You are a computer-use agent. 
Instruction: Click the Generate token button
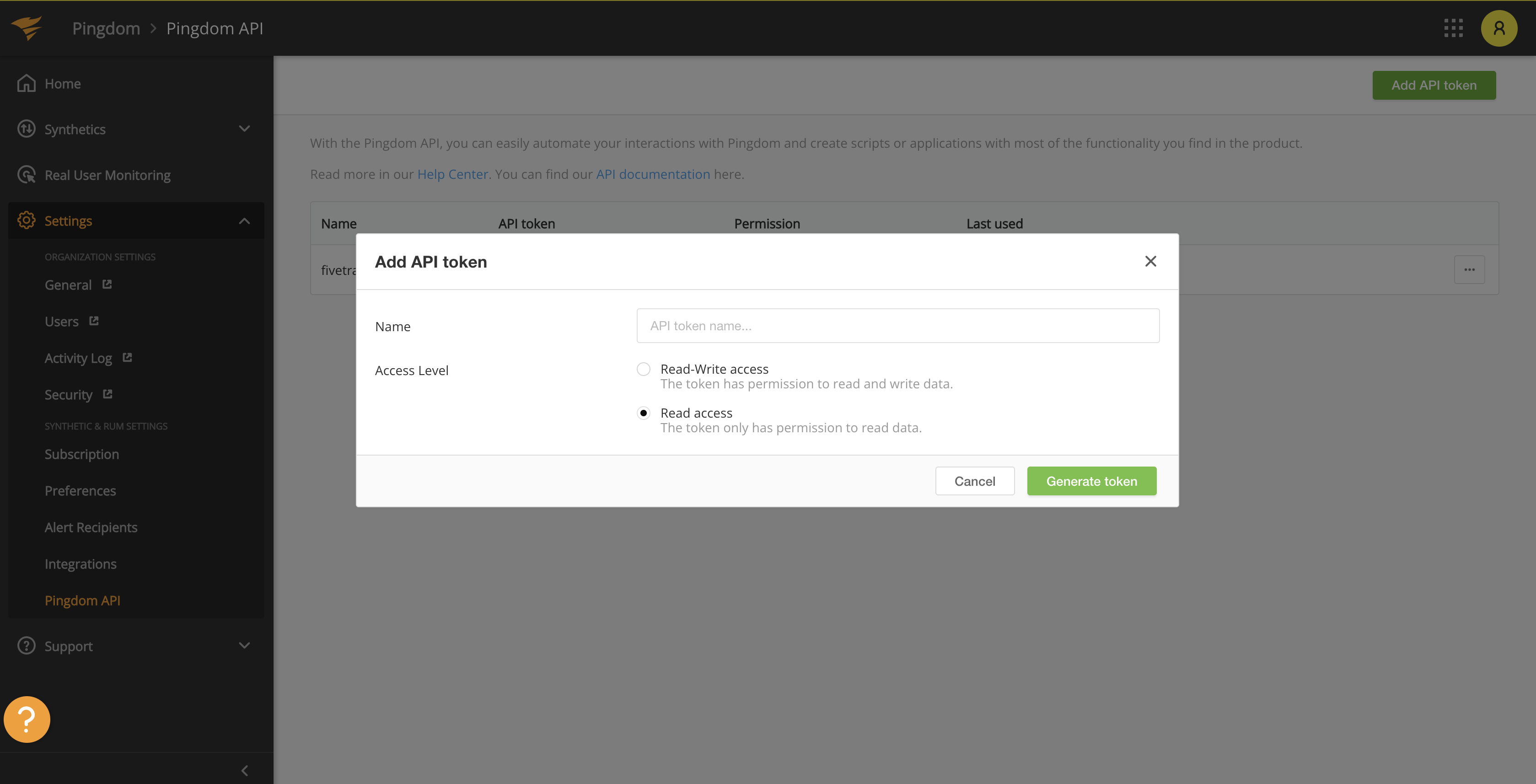coord(1091,480)
